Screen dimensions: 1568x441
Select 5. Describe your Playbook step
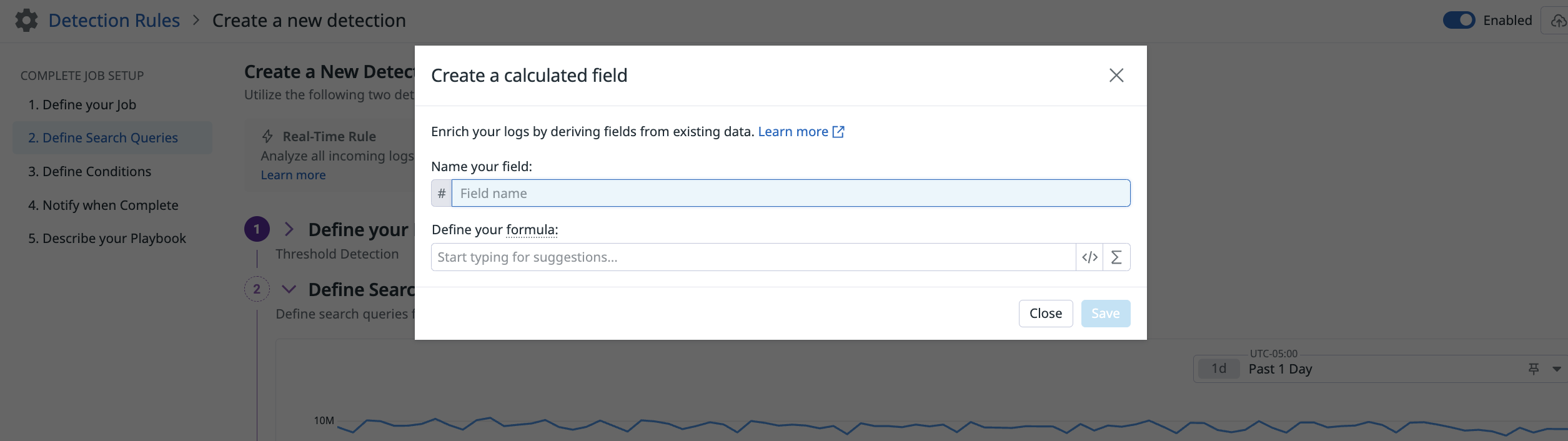pos(107,238)
